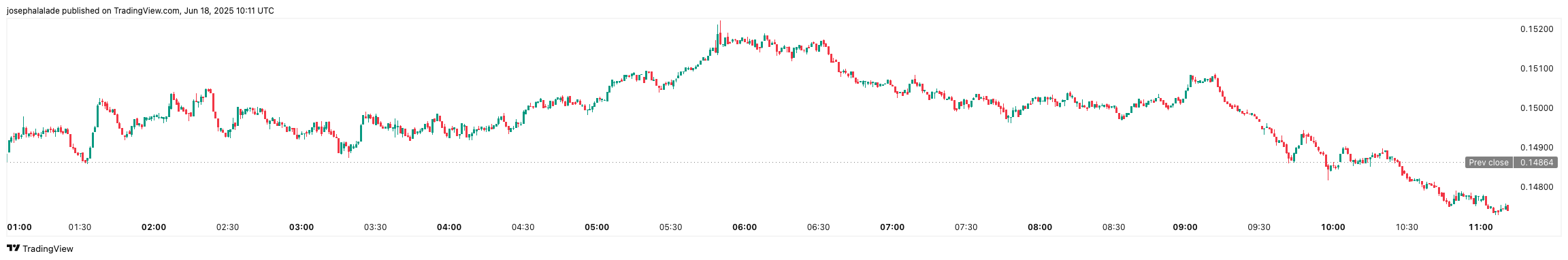
Task: Click the published on TradingView.com caption
Action: [x=121, y=11]
